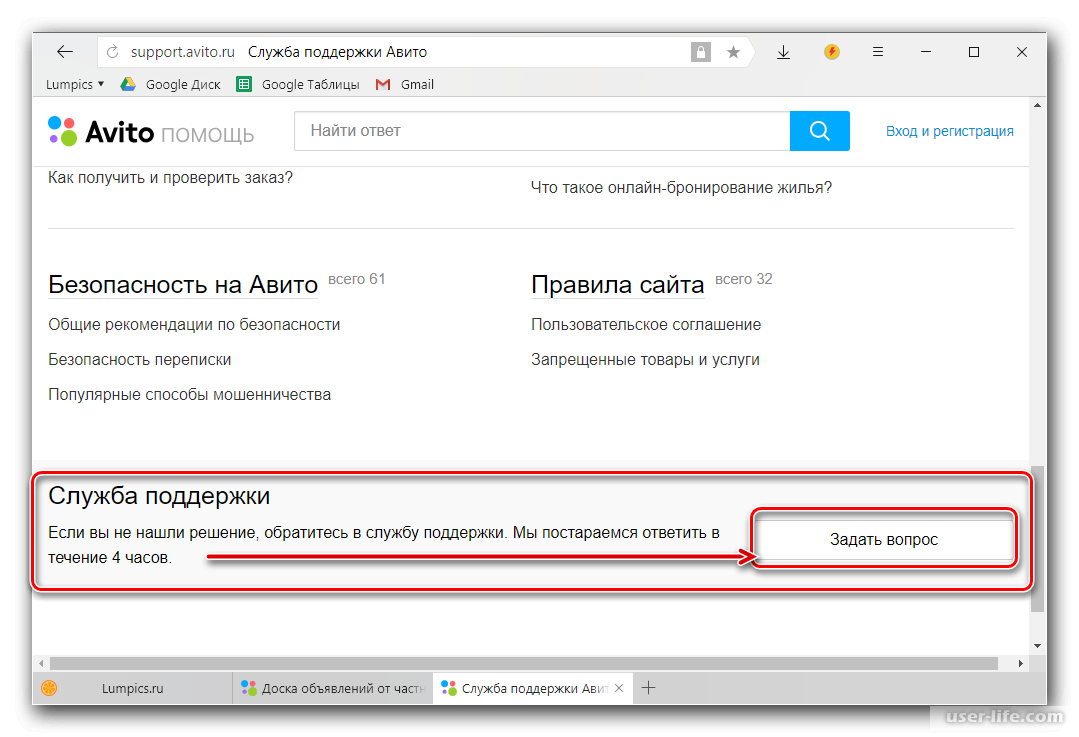Click the vertical scrollbar thumb
1079x737 pixels.
(1037, 539)
